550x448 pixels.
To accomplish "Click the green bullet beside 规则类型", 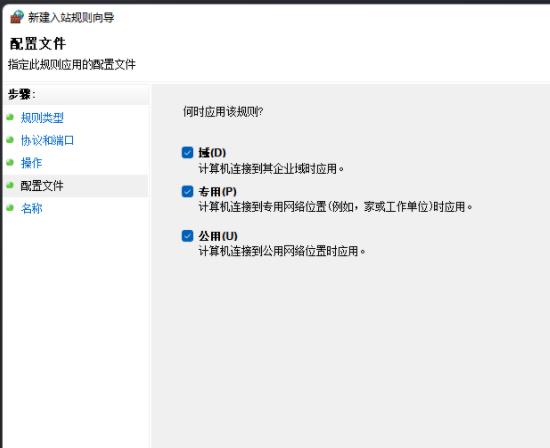I will 10,117.
